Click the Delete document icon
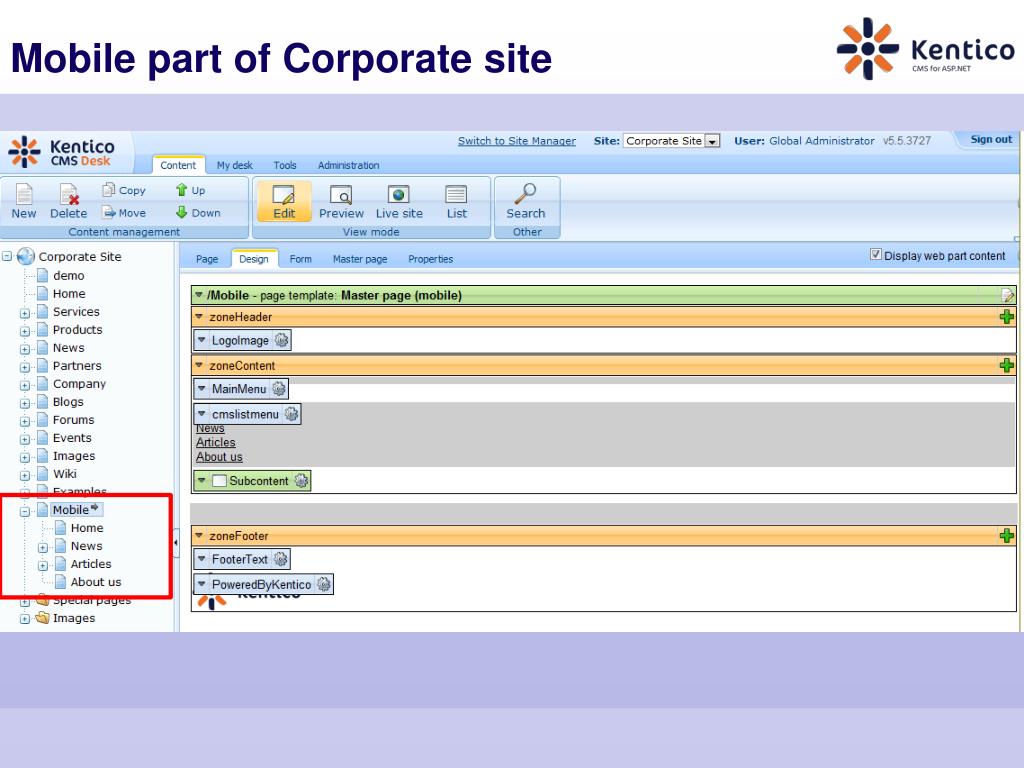The image size is (1024, 768). 69,195
